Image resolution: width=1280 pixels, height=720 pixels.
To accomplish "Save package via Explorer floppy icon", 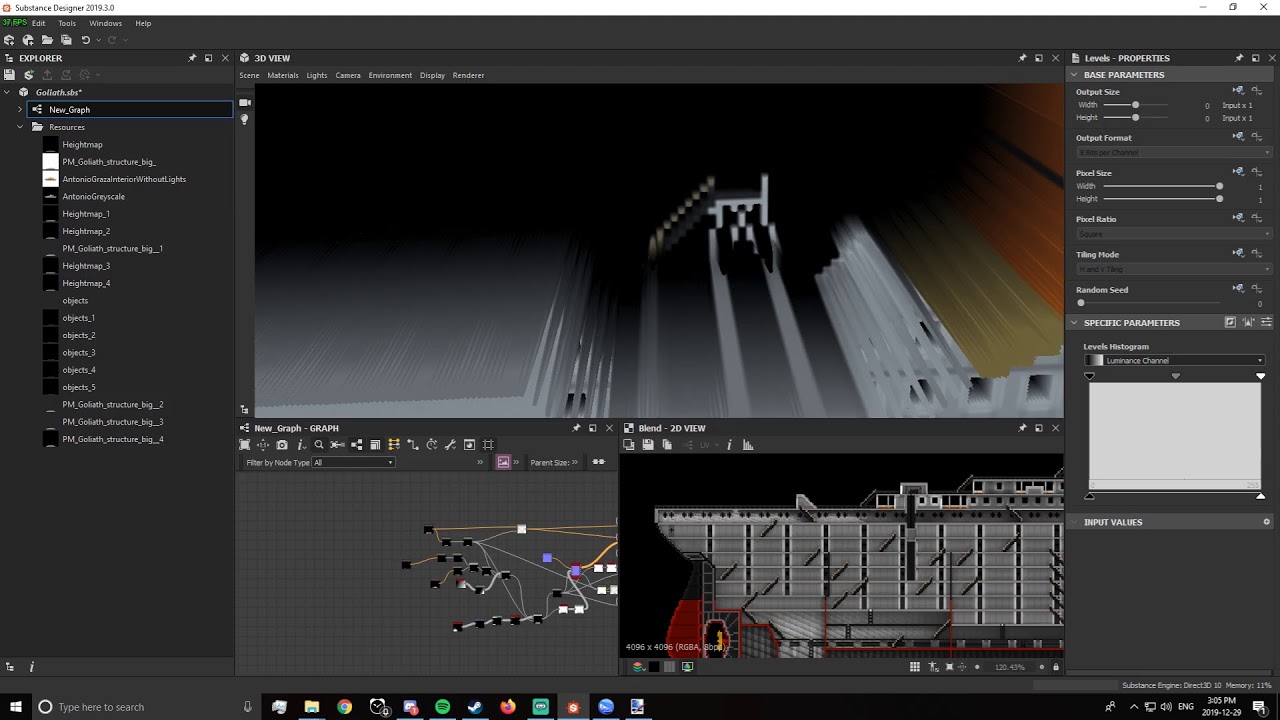I will [9, 75].
